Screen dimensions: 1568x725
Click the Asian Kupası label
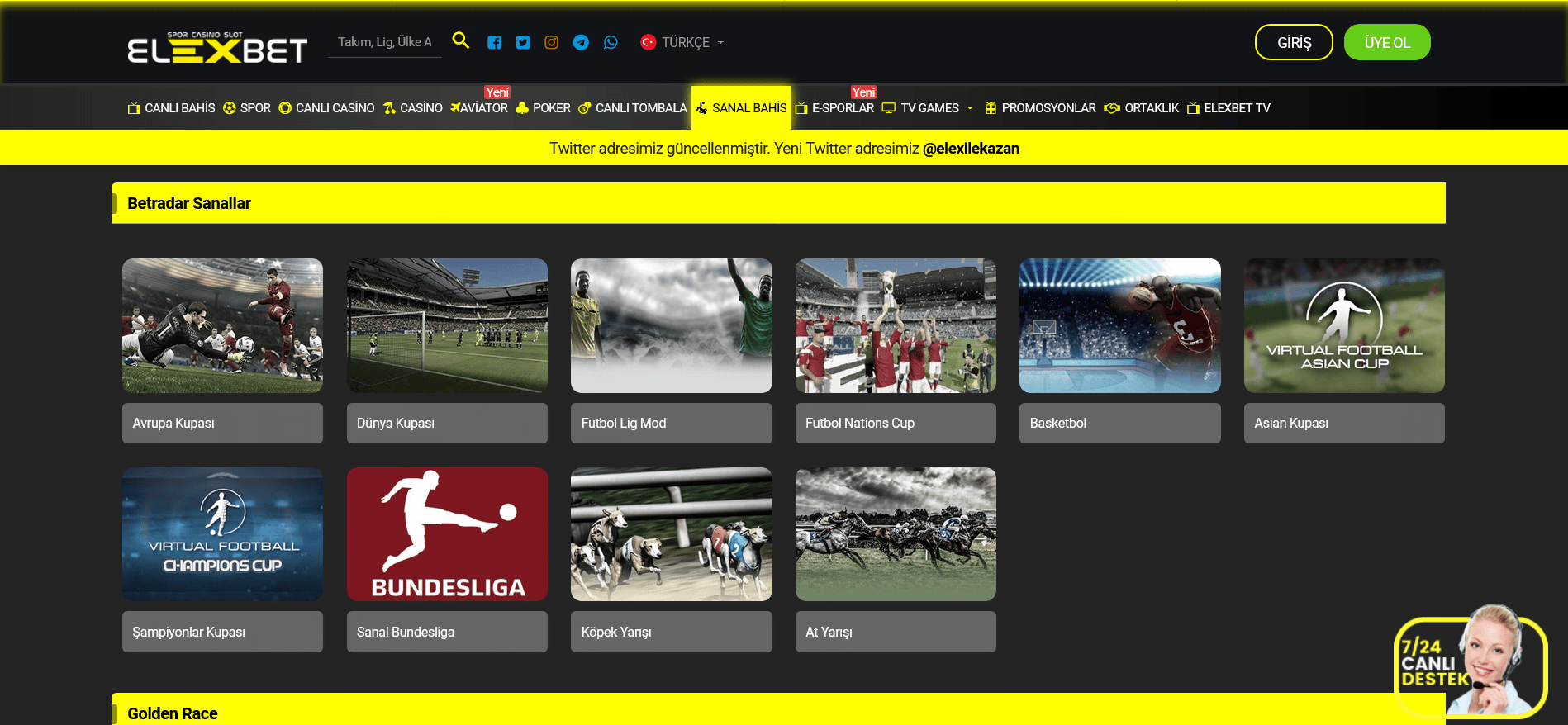[1344, 423]
